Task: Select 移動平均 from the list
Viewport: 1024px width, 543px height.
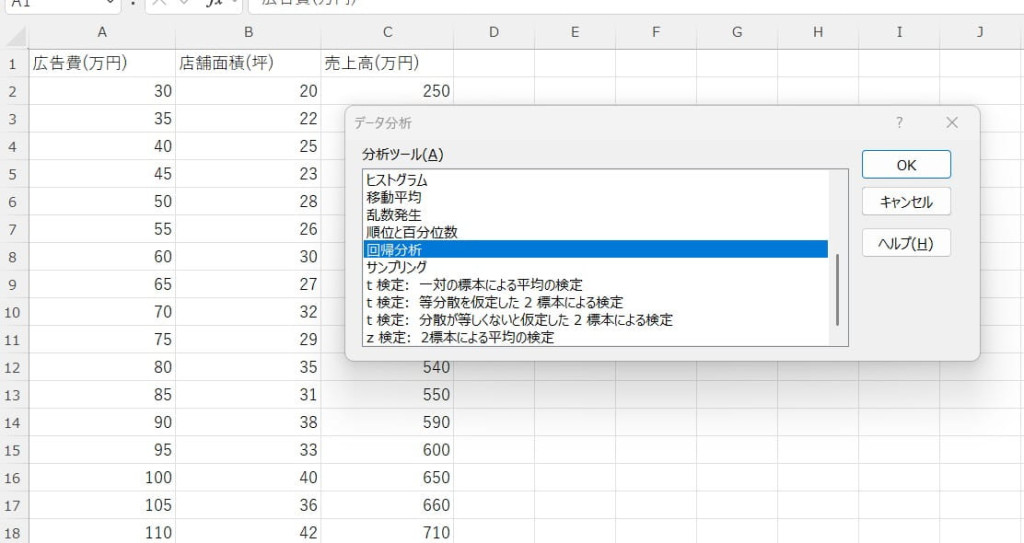Action: click(x=394, y=198)
